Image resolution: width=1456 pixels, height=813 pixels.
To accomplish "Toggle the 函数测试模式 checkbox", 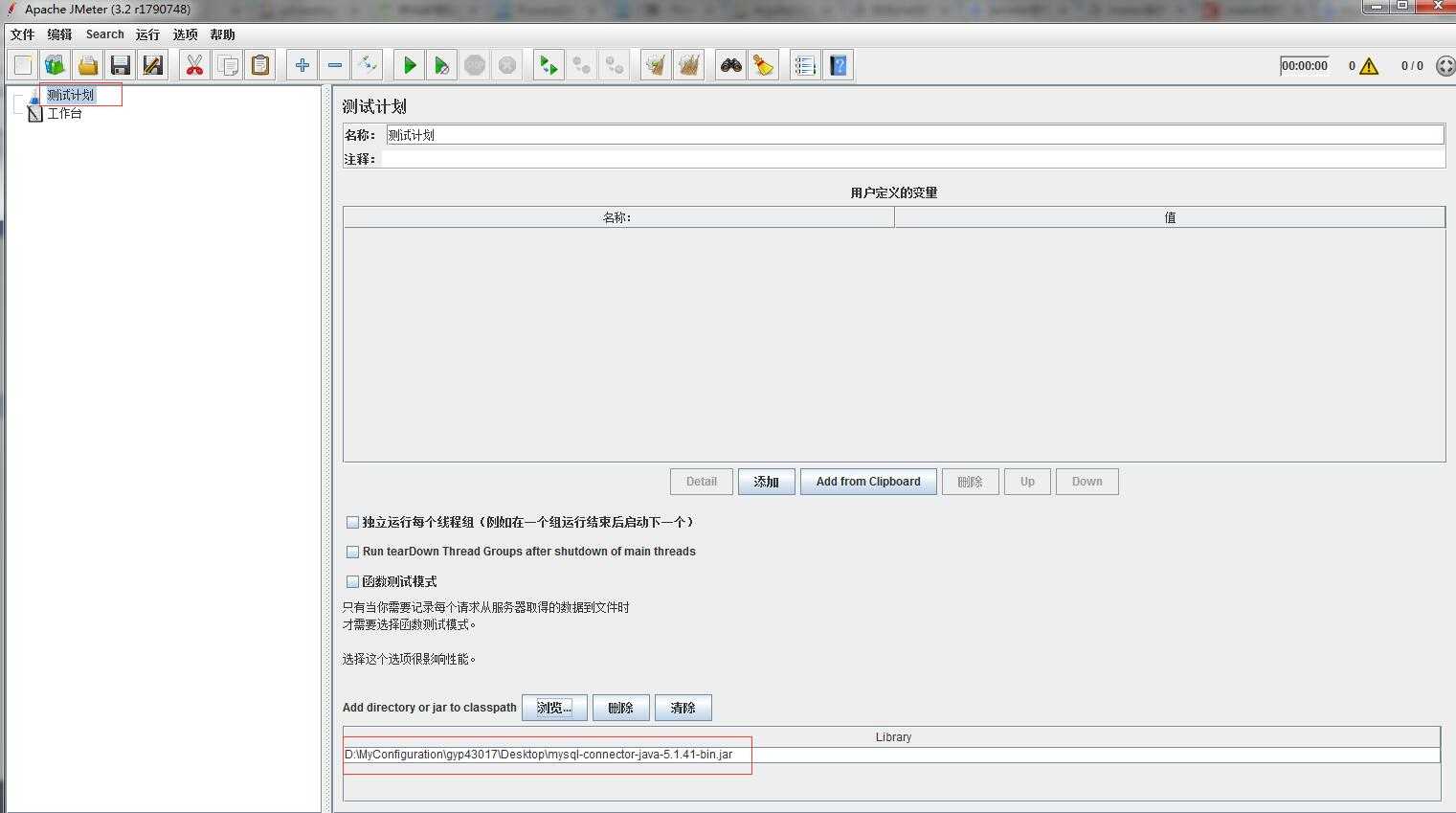I will (352, 581).
